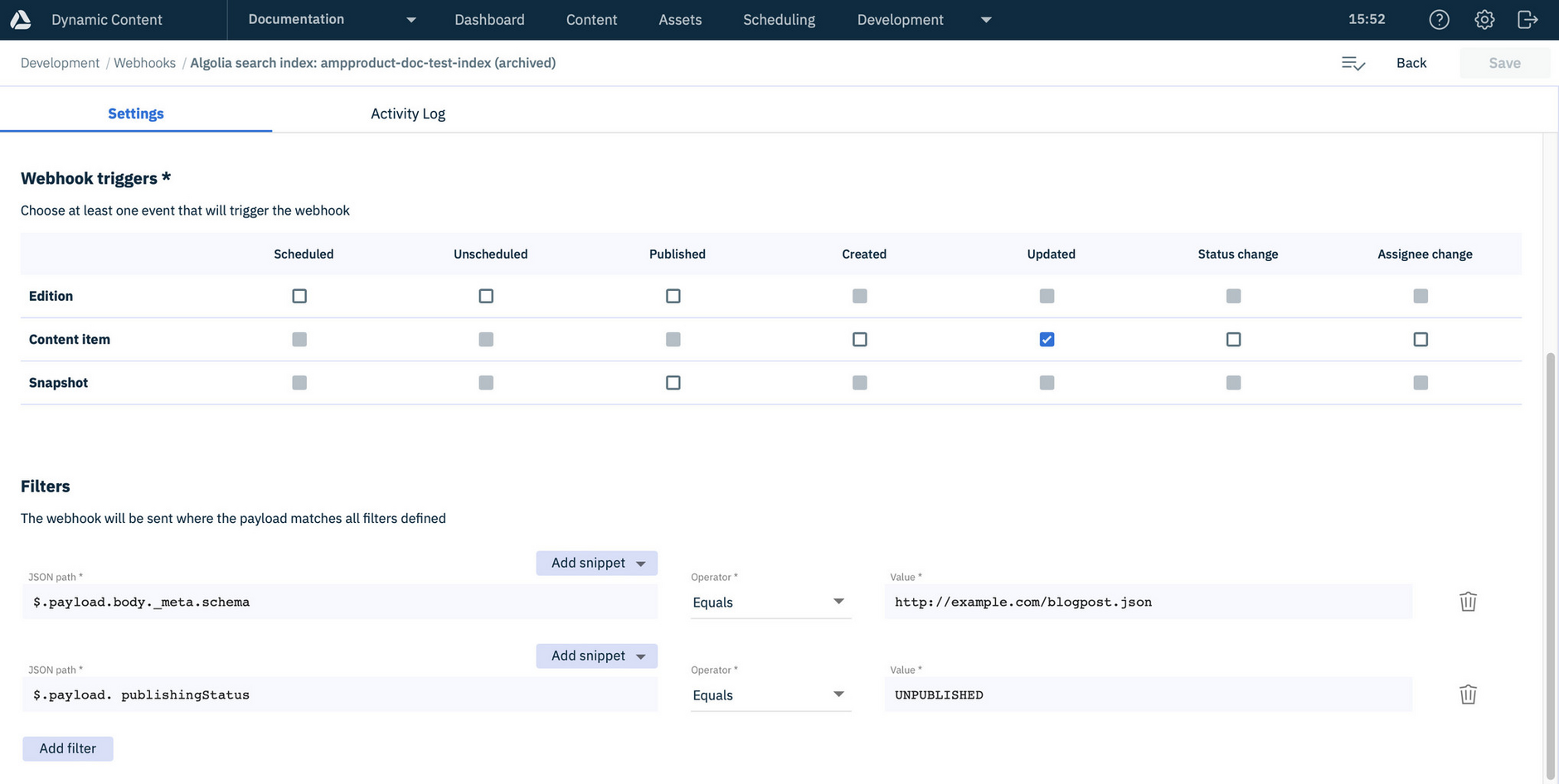Screen dimensions: 1559x784
Task: Edit the publishingStatus JSON path field
Action: pos(340,694)
